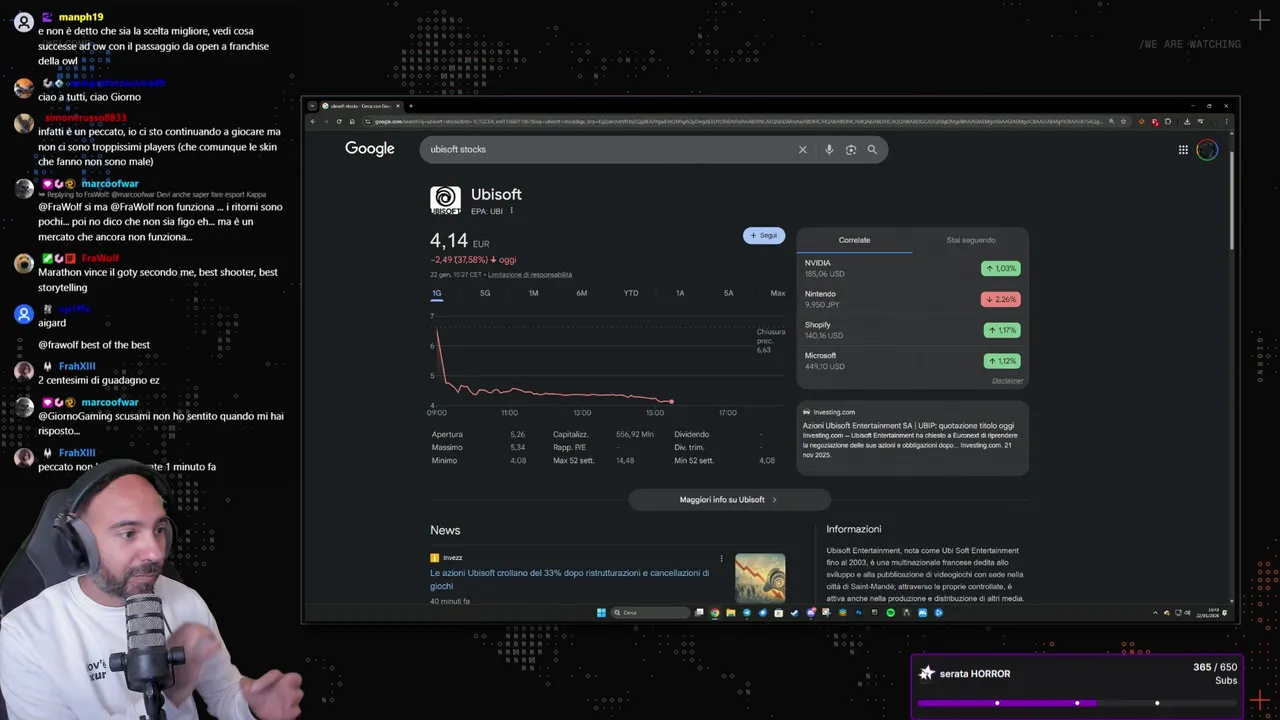Open Chrome from the Windows taskbar
The width and height of the screenshot is (1280, 720).
point(715,613)
